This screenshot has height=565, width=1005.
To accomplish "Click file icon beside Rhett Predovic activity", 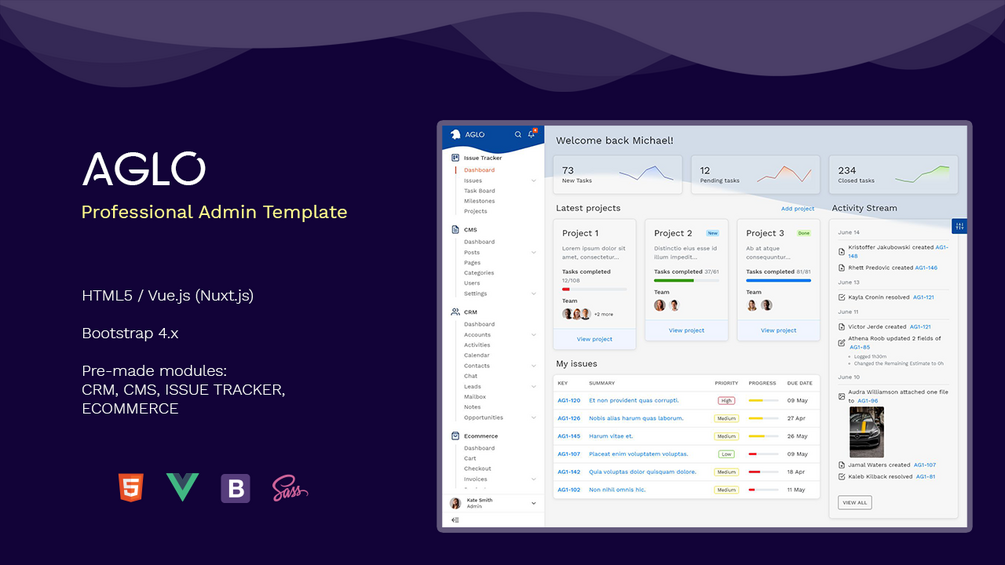I will coord(842,268).
